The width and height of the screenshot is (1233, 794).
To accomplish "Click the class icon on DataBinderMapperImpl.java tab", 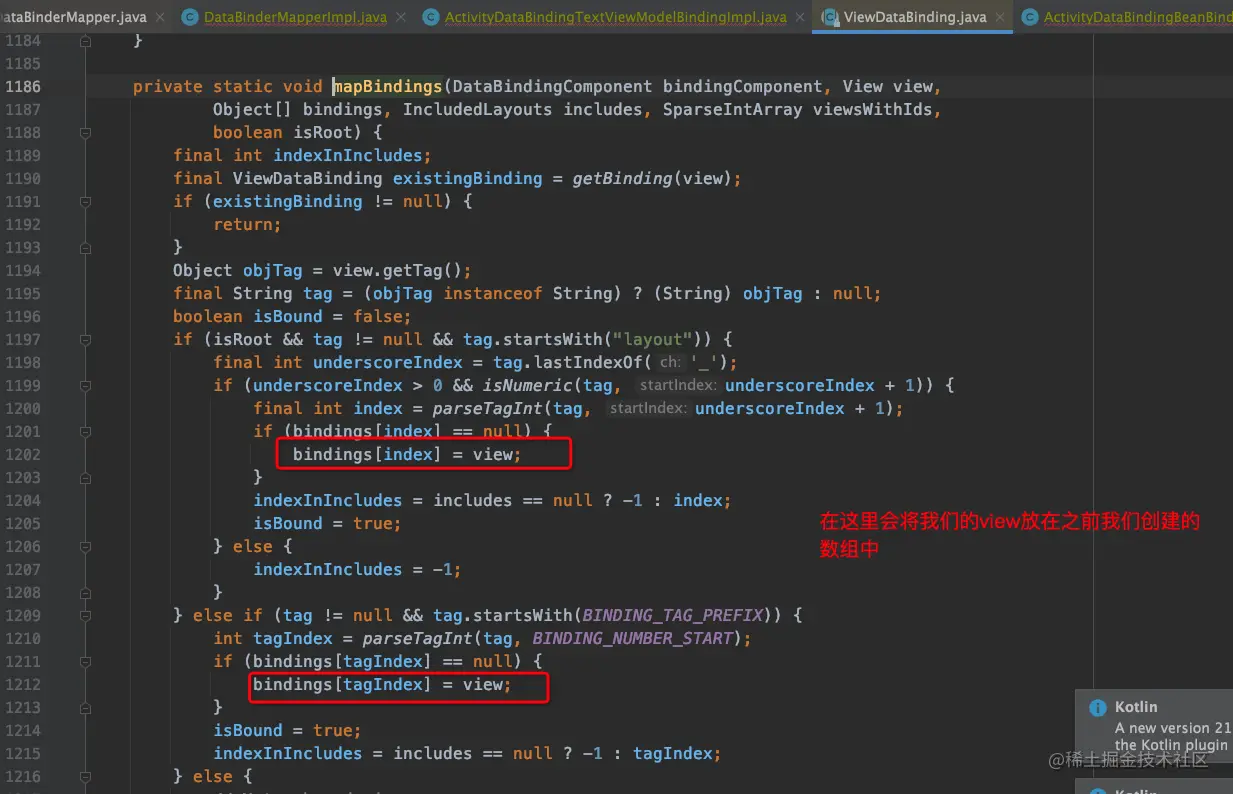I will pos(189,17).
